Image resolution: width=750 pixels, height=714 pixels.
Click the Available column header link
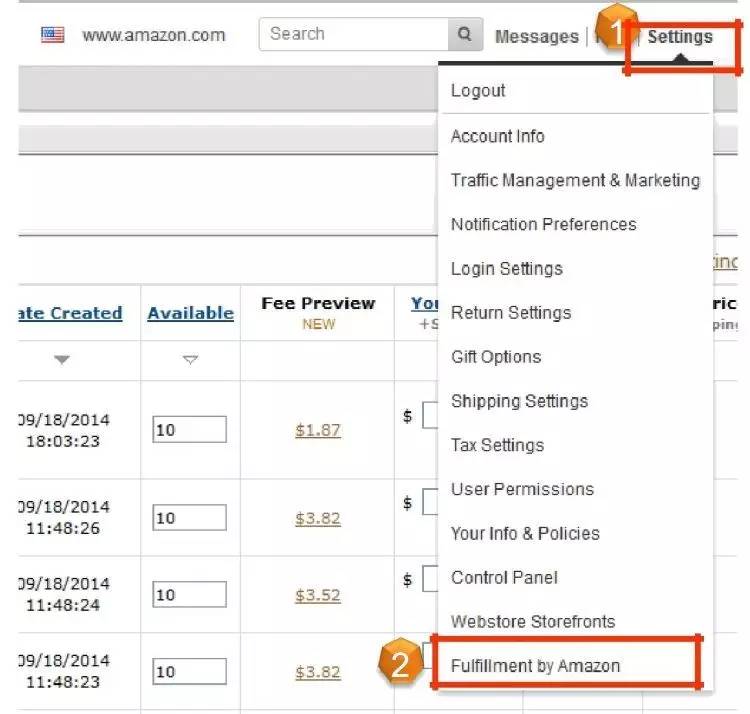click(190, 313)
